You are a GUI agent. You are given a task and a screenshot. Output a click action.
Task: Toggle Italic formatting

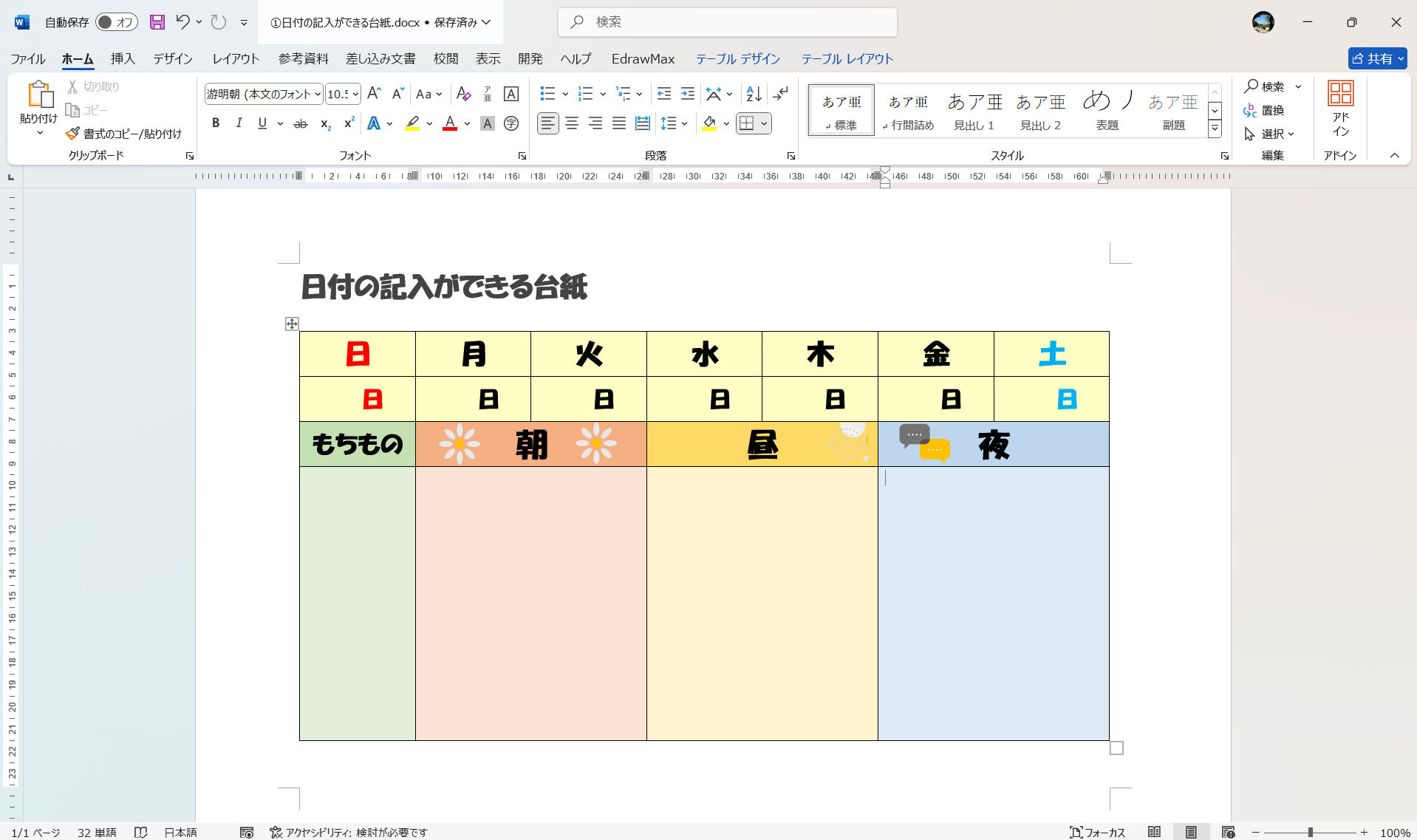[239, 123]
